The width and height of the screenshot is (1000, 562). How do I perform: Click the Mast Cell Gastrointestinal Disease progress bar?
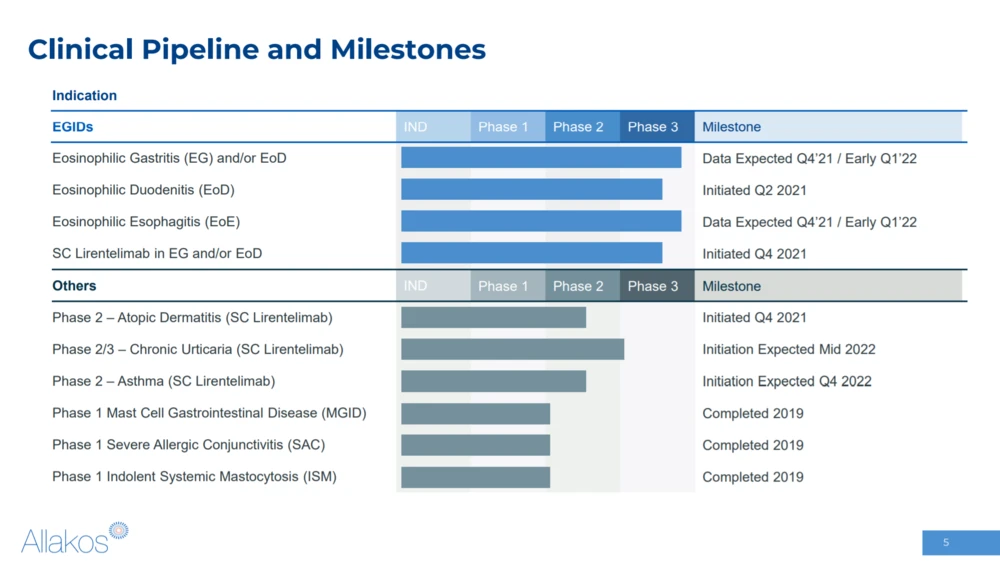click(x=475, y=413)
